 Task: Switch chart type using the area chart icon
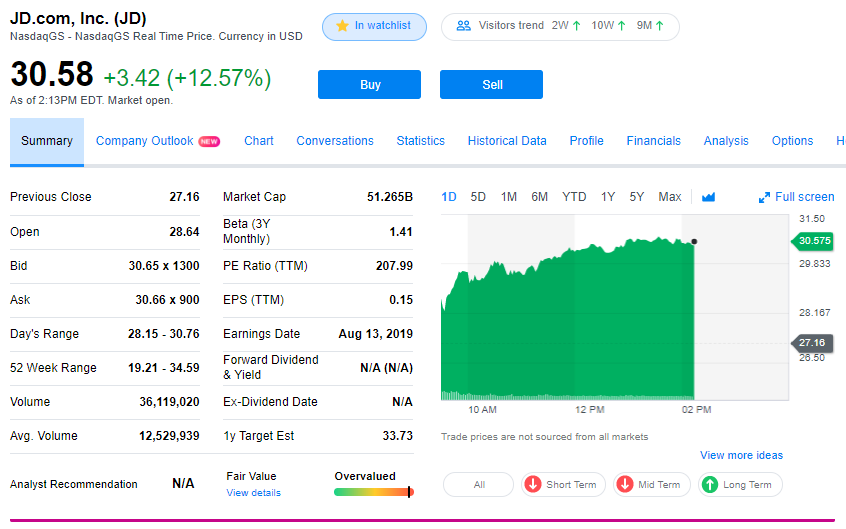(x=708, y=197)
